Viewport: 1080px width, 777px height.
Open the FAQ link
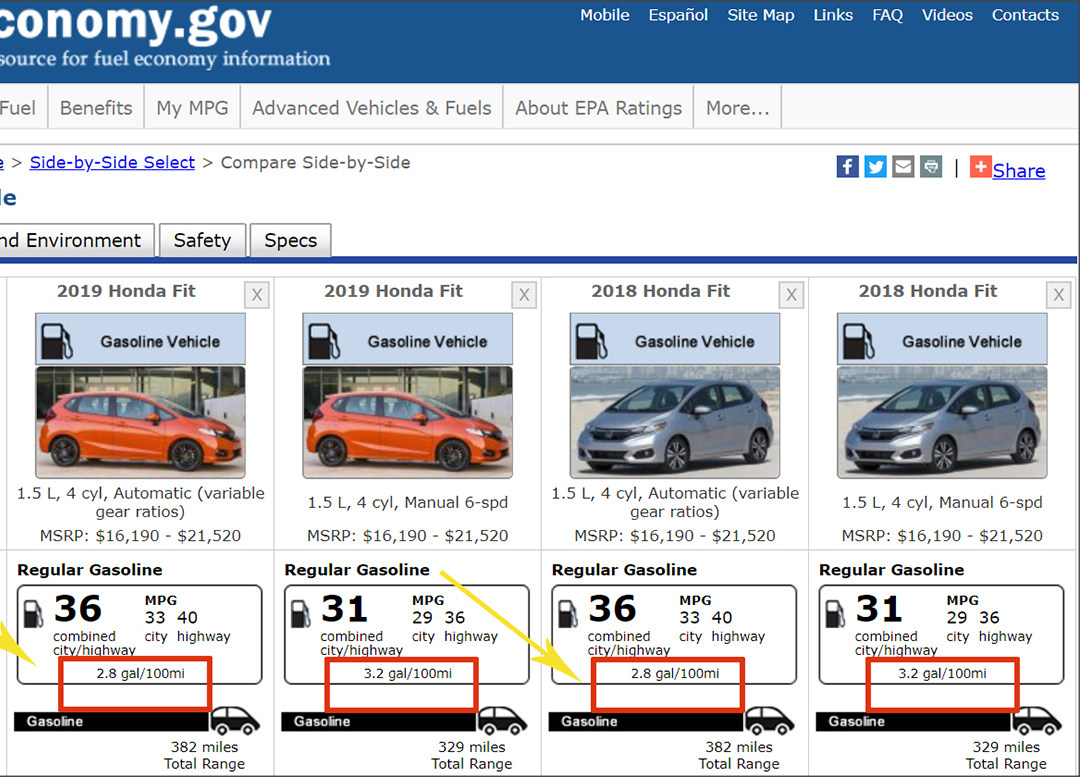[887, 15]
